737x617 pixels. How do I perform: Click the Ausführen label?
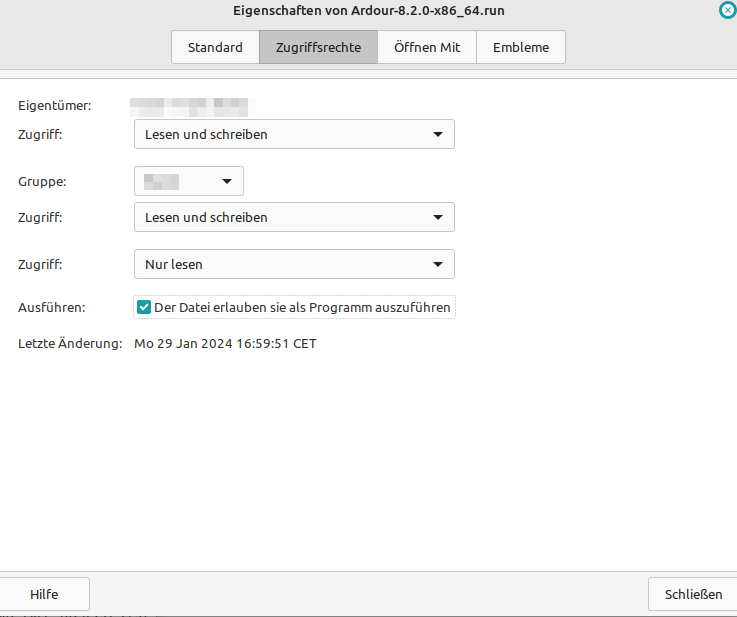(52, 308)
